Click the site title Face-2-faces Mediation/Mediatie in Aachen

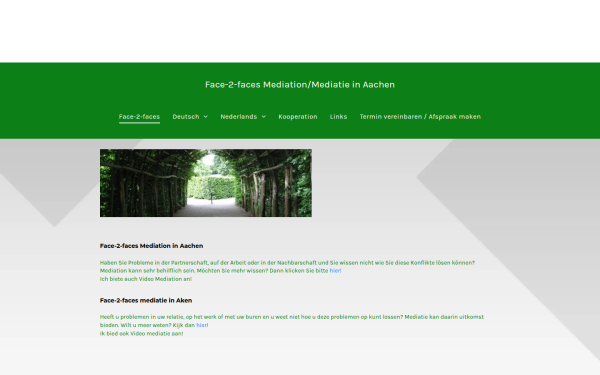tap(300, 85)
